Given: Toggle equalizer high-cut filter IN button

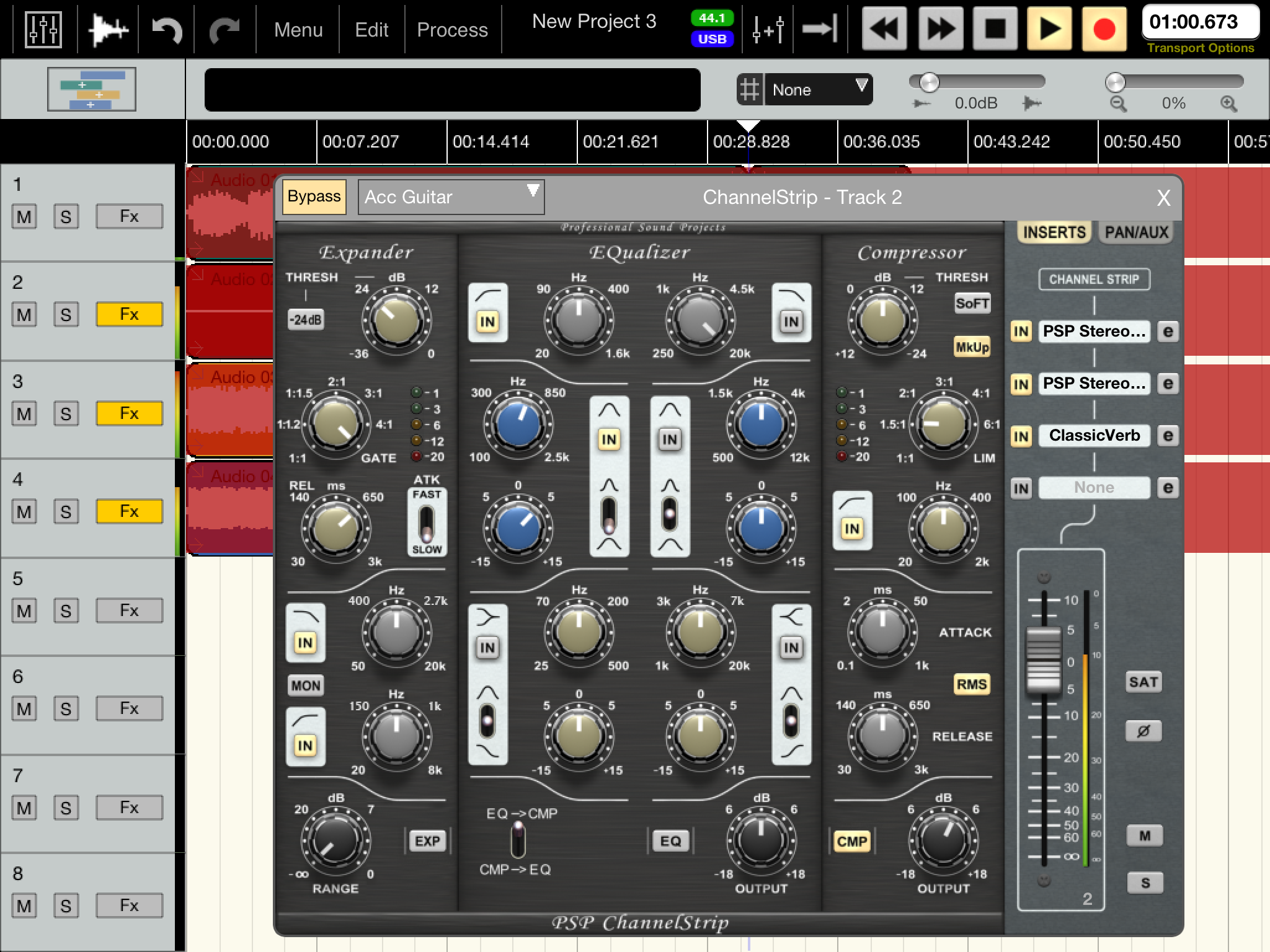Looking at the screenshot, I should pyautogui.click(x=791, y=321).
